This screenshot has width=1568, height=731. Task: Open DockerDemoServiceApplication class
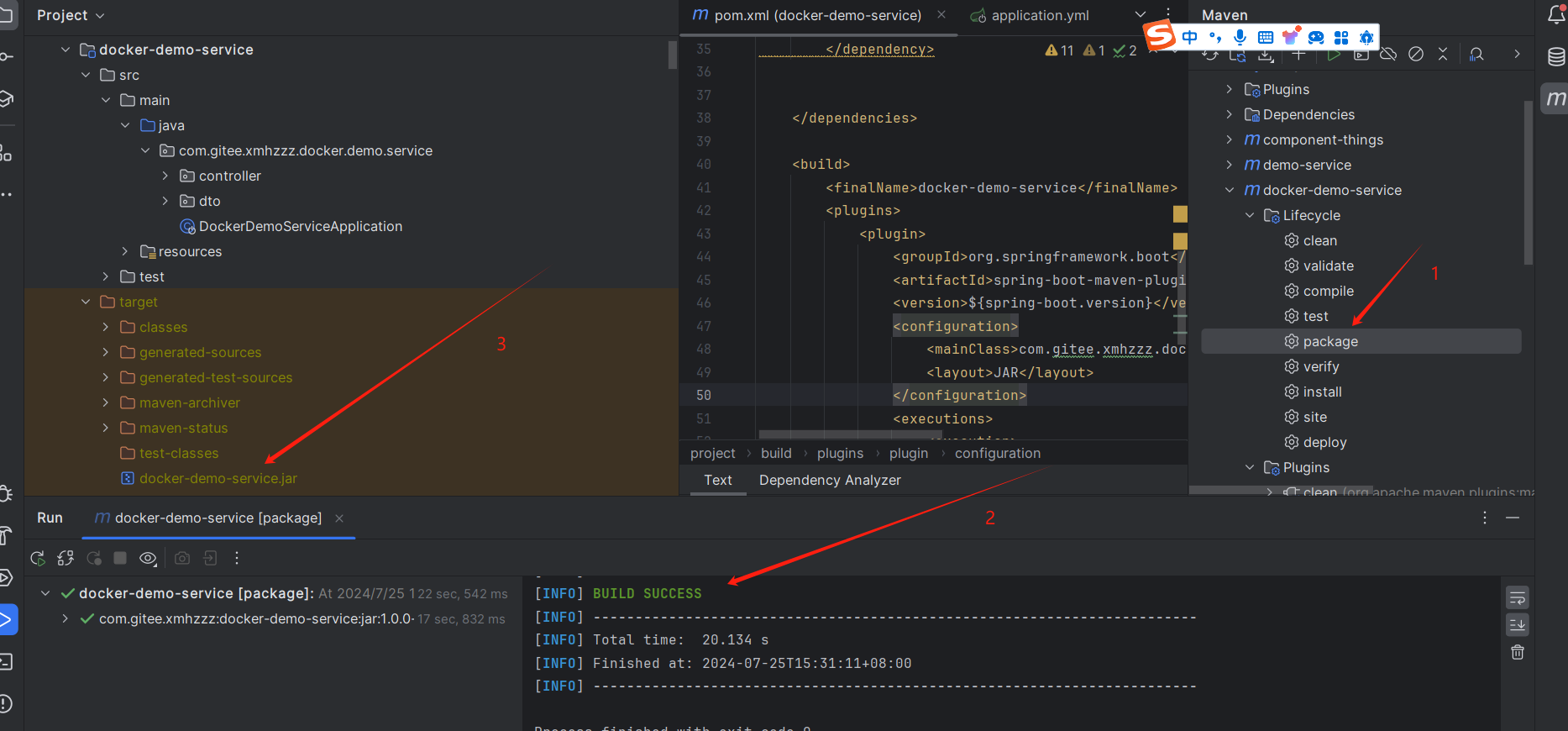301,226
